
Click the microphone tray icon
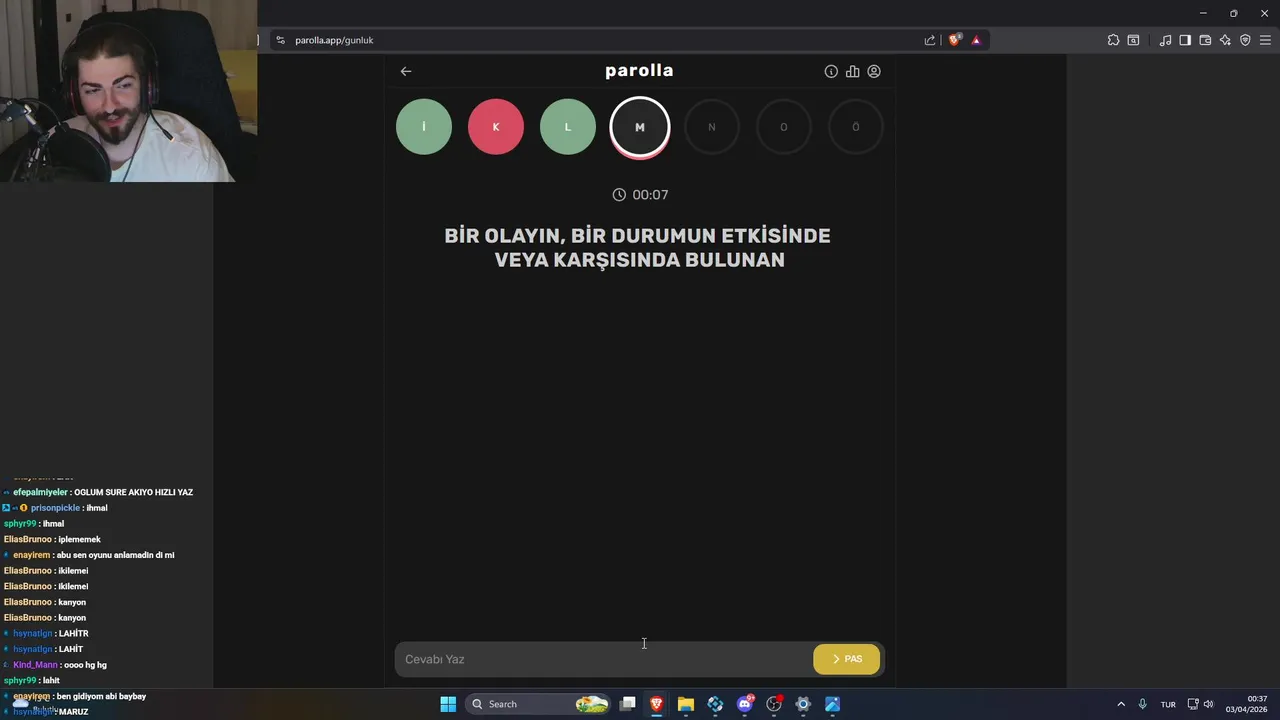[1142, 704]
